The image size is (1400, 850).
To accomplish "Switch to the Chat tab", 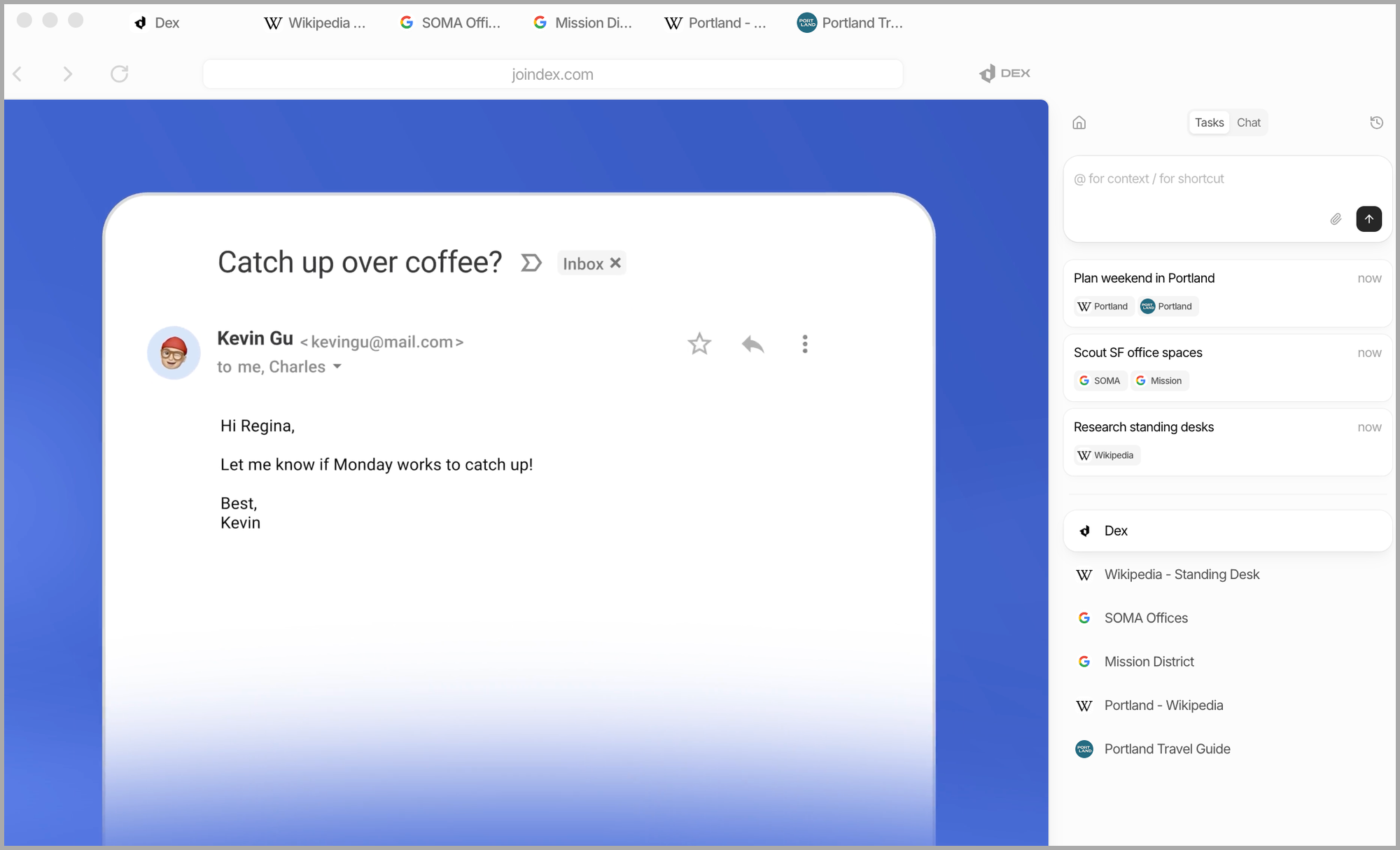I will pyautogui.click(x=1248, y=123).
